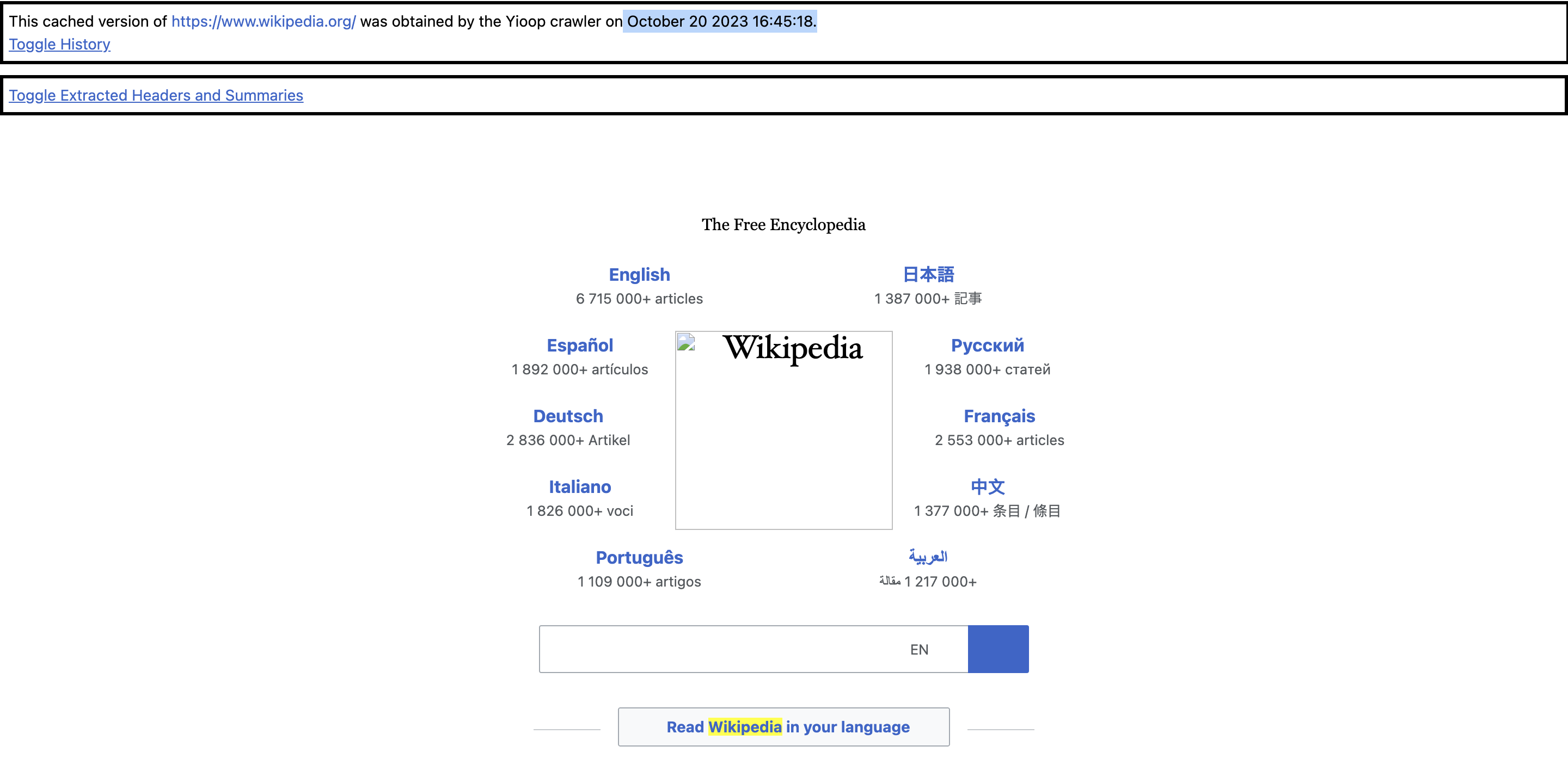
Task: Open the Español Wikipedia link
Action: (579, 345)
